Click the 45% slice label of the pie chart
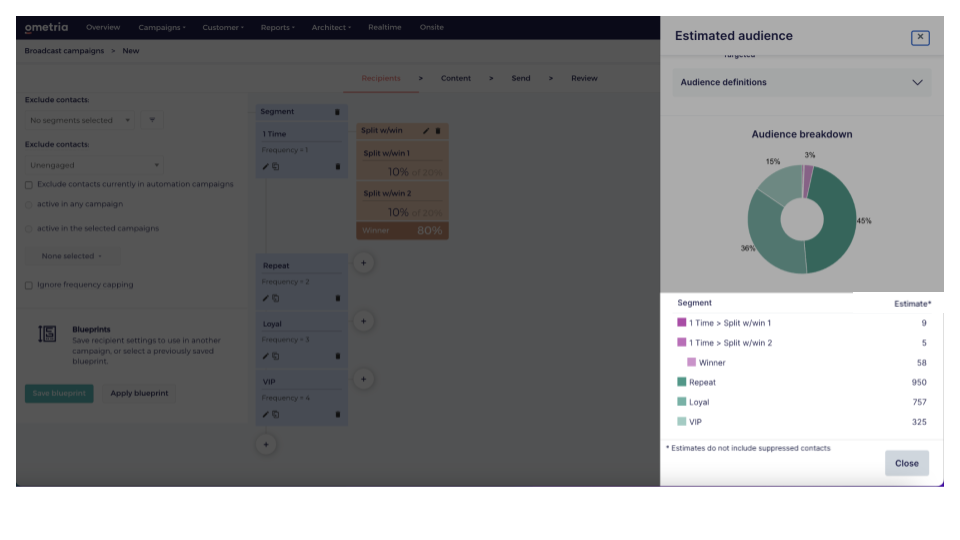This screenshot has width=960, height=540. (x=864, y=221)
